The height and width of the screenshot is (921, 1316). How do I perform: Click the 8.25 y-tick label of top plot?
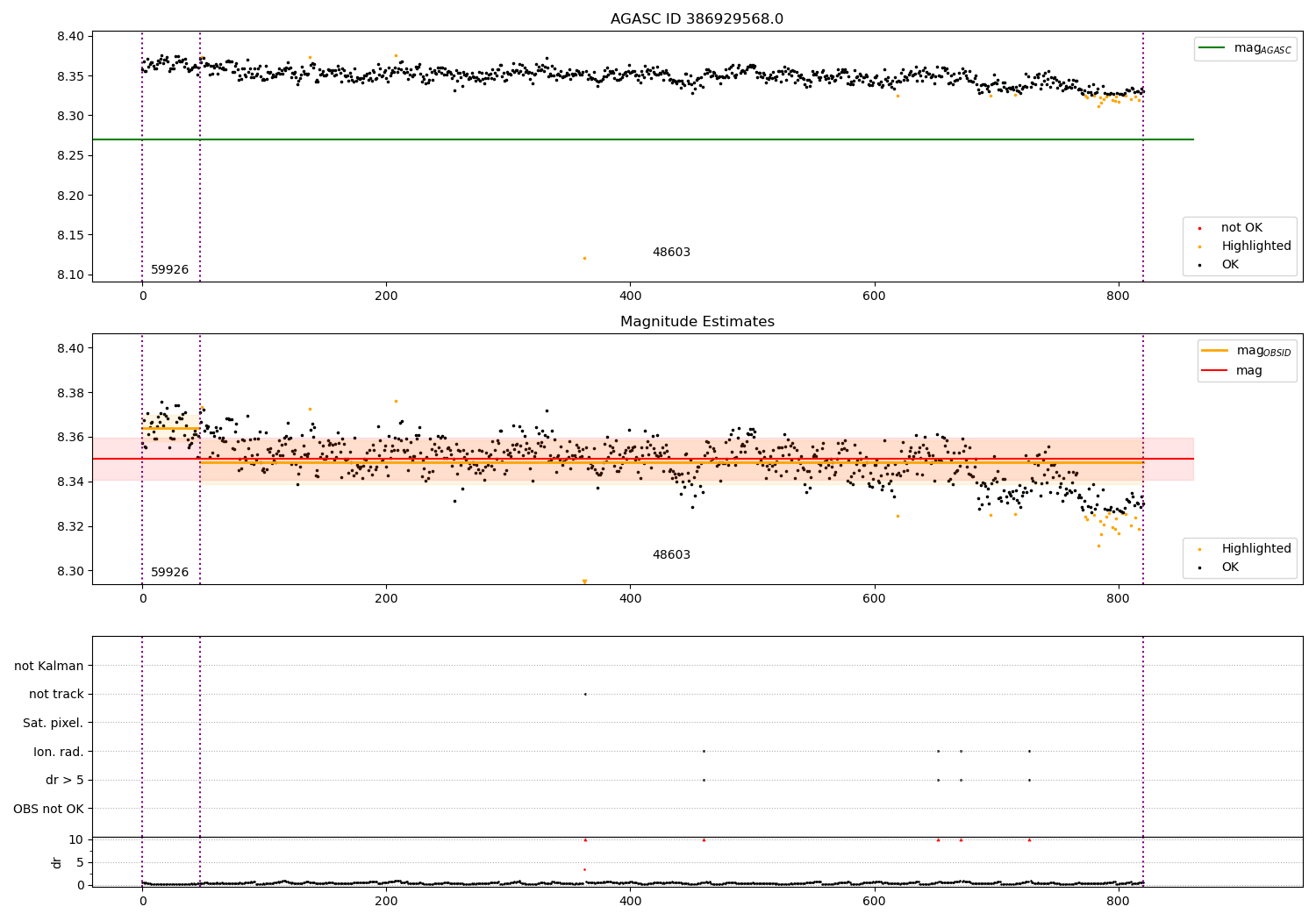[x=70, y=156]
